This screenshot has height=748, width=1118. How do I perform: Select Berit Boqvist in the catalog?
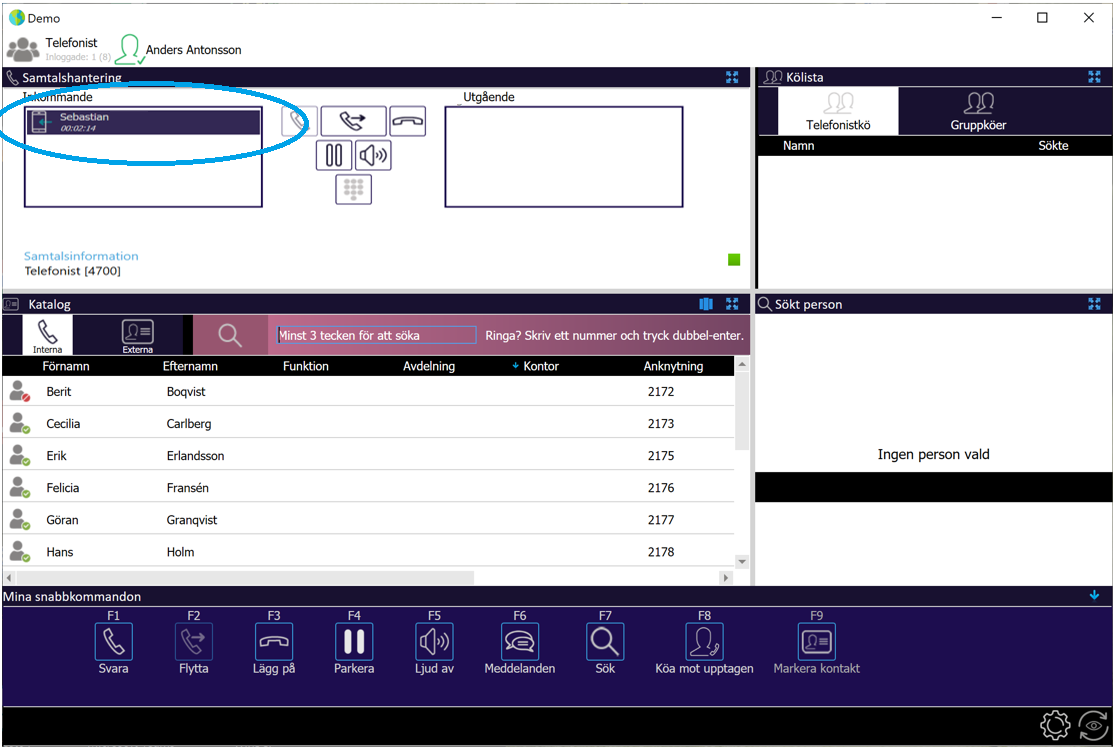tap(368, 391)
